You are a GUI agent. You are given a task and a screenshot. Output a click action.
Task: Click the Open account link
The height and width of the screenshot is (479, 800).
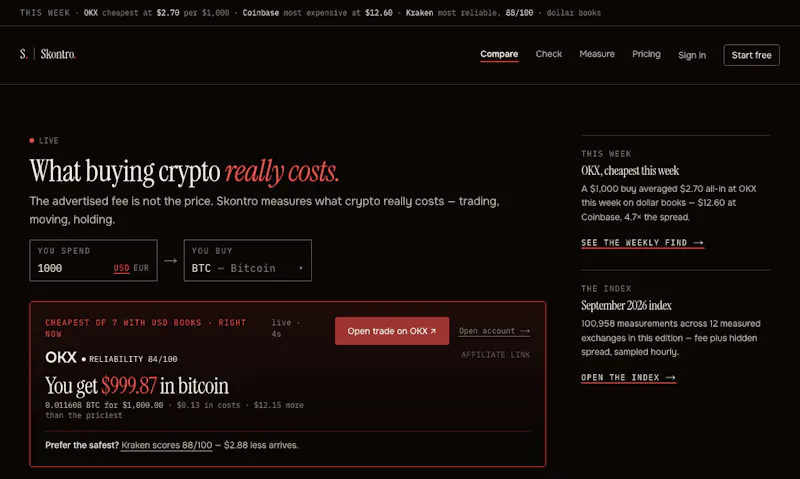point(494,331)
